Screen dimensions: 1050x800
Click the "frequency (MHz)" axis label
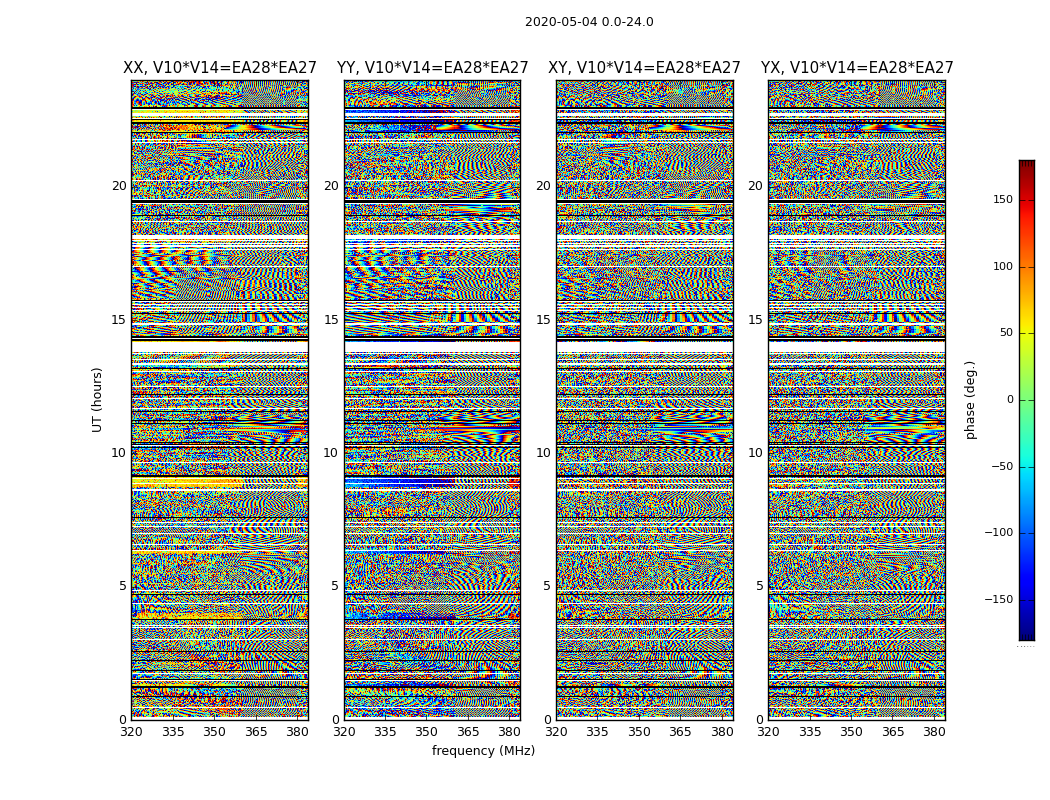[x=483, y=751]
